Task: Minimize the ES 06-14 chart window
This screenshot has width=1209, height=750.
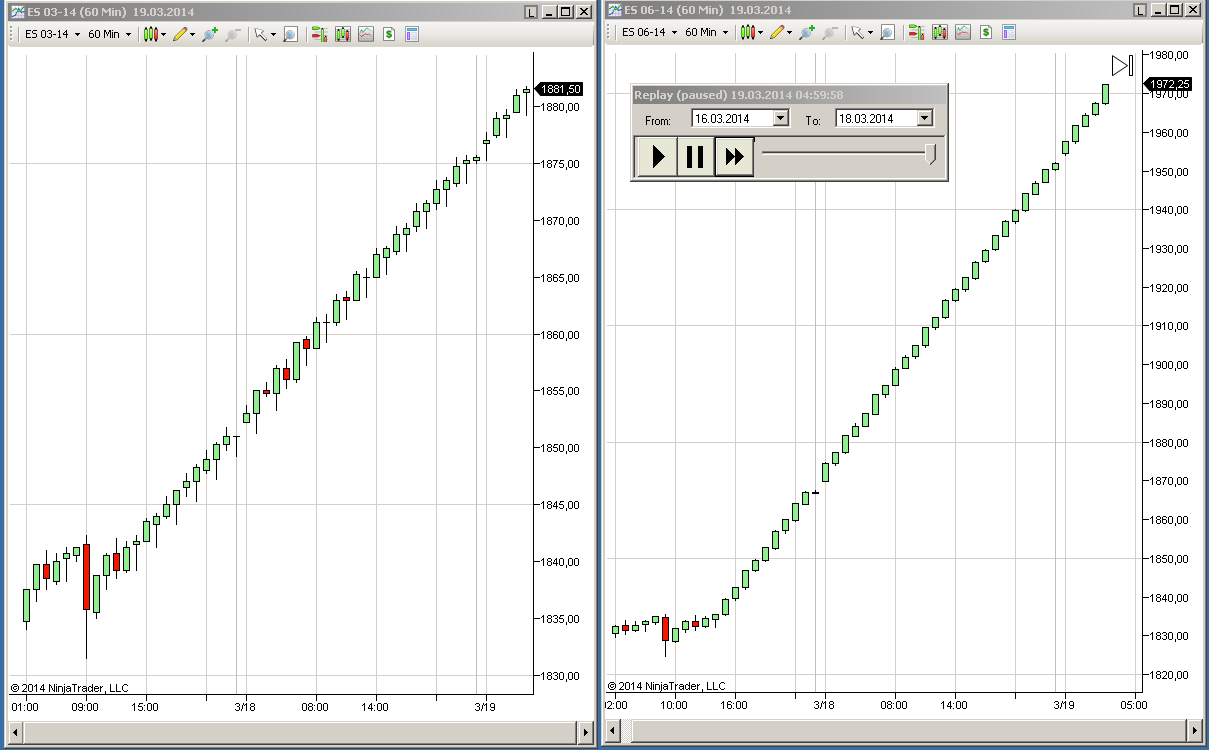Action: [x=1157, y=10]
